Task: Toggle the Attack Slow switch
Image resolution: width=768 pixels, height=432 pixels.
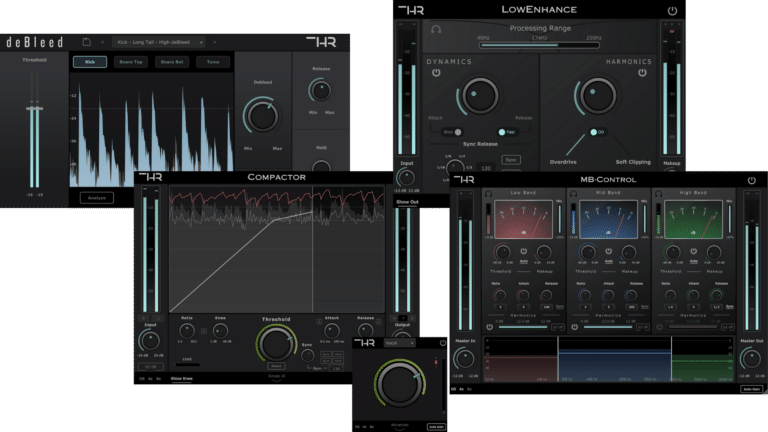Action: coord(454,131)
